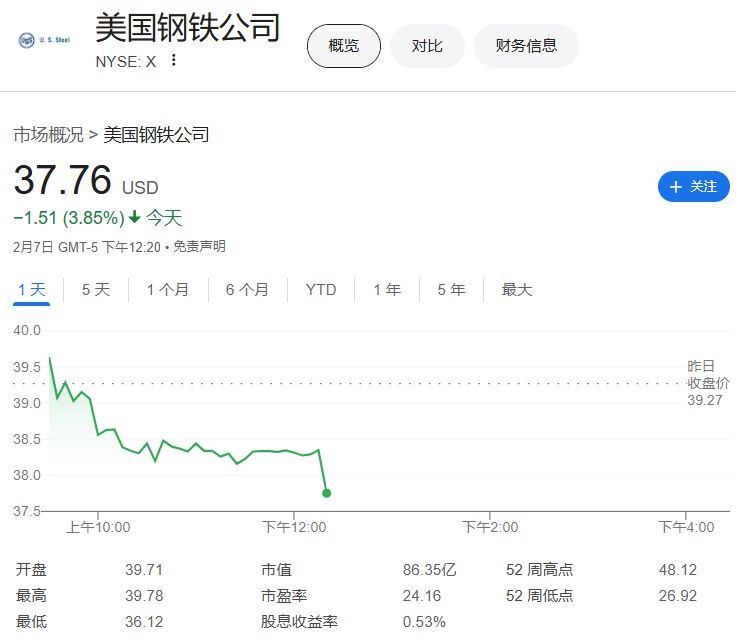Select the 概览 overview tab
Screen dimensions: 736x643
point(344,46)
